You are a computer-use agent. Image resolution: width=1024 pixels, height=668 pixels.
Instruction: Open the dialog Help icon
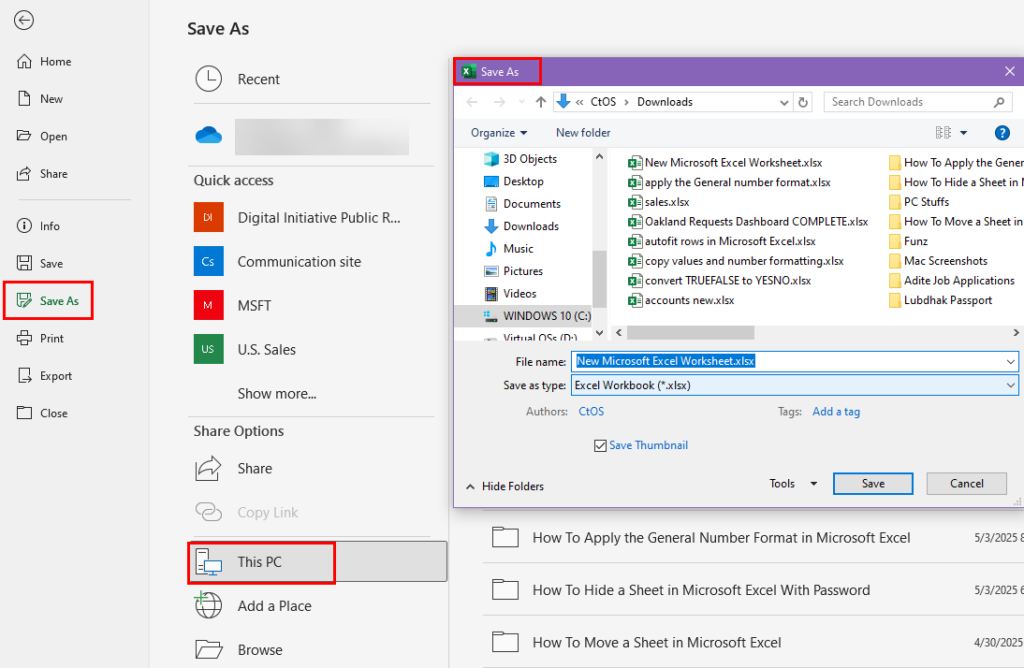tap(1002, 133)
